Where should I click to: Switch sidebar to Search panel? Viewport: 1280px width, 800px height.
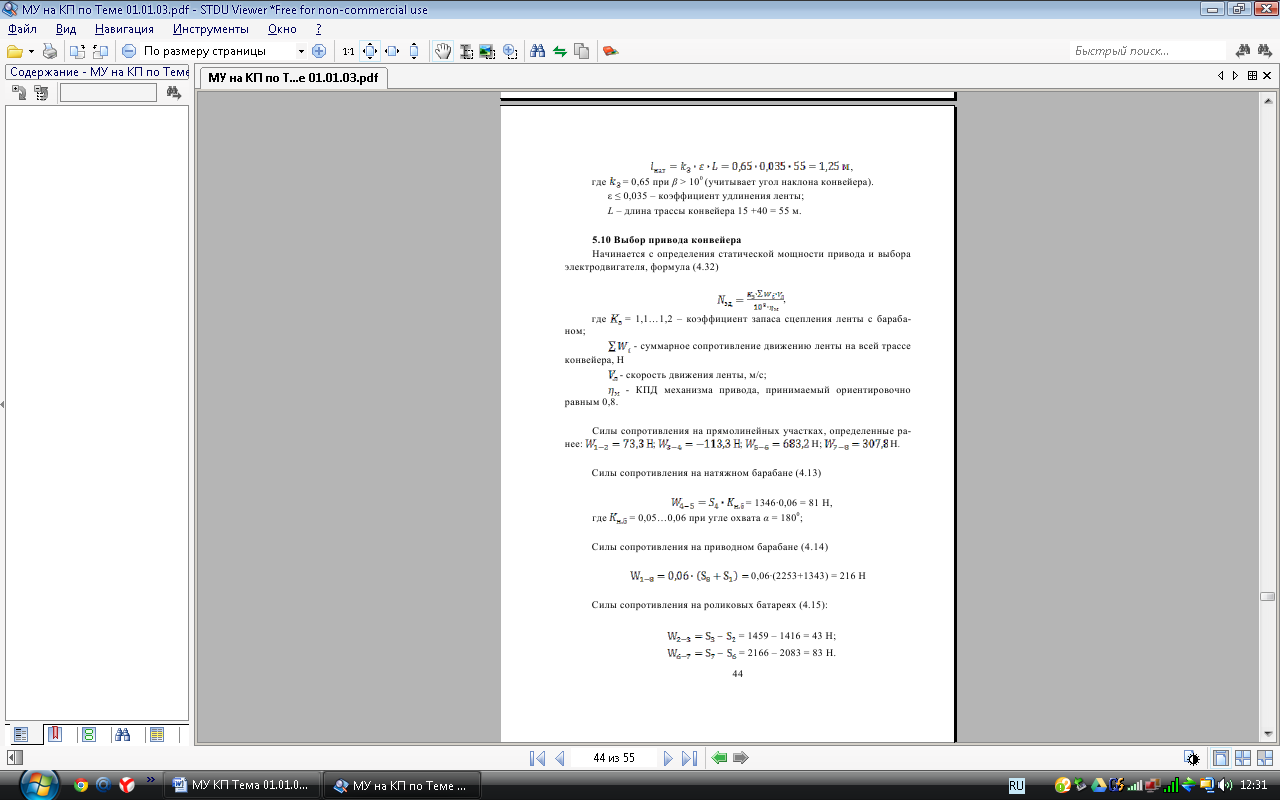tap(123, 735)
